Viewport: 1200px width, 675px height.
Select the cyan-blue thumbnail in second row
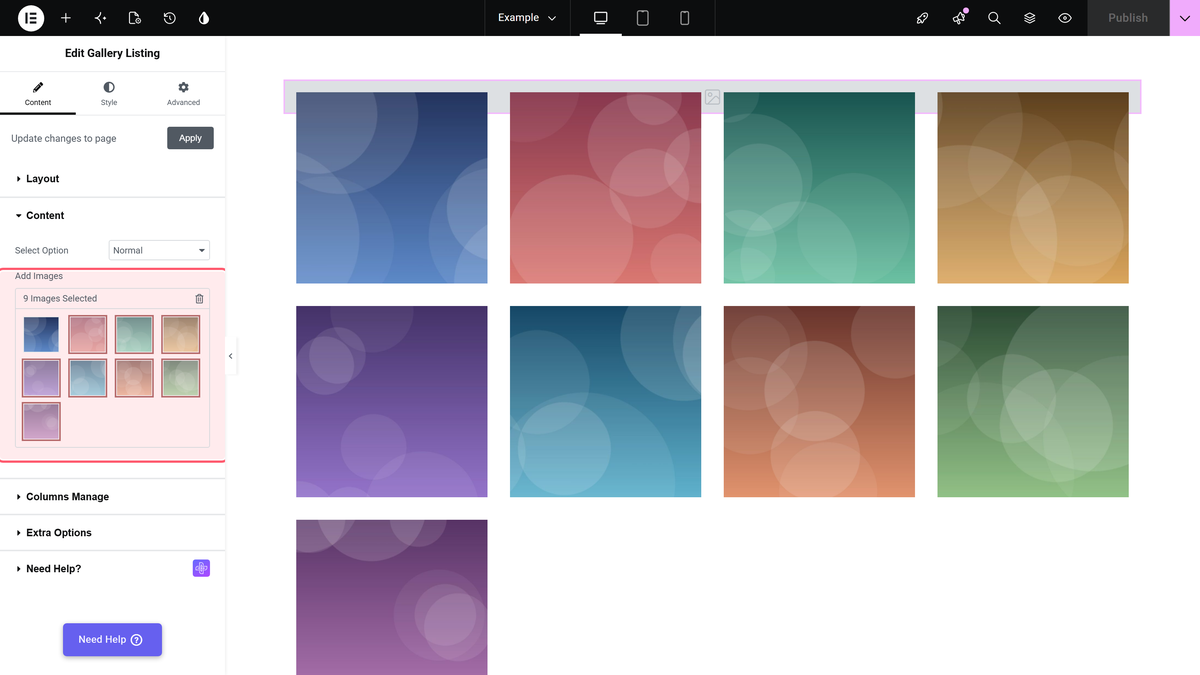click(x=88, y=378)
